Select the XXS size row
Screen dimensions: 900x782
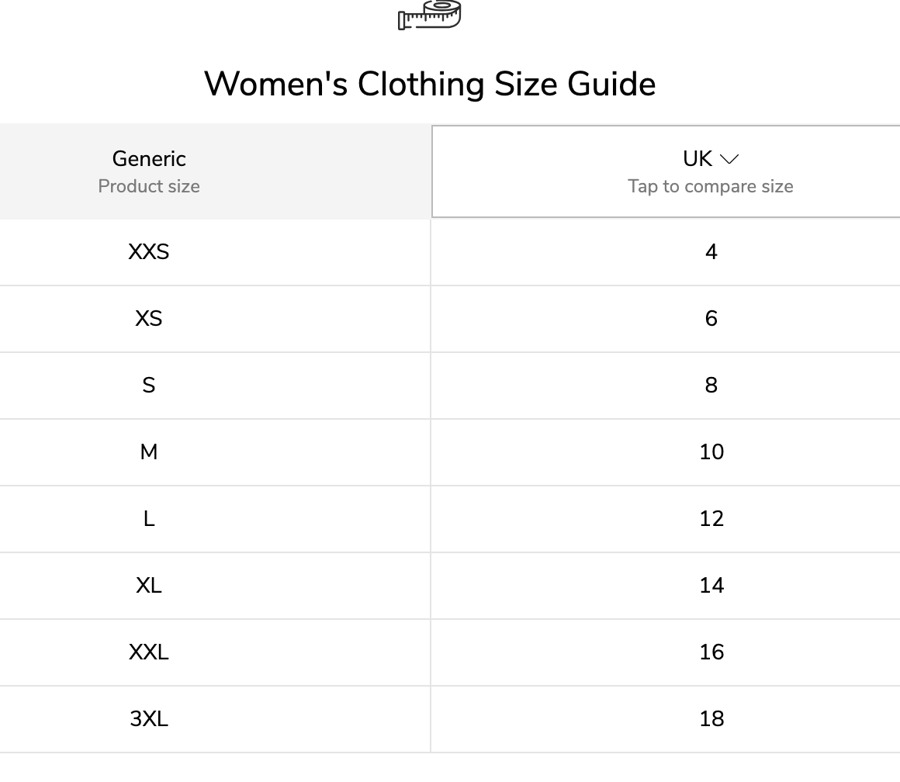450,252
